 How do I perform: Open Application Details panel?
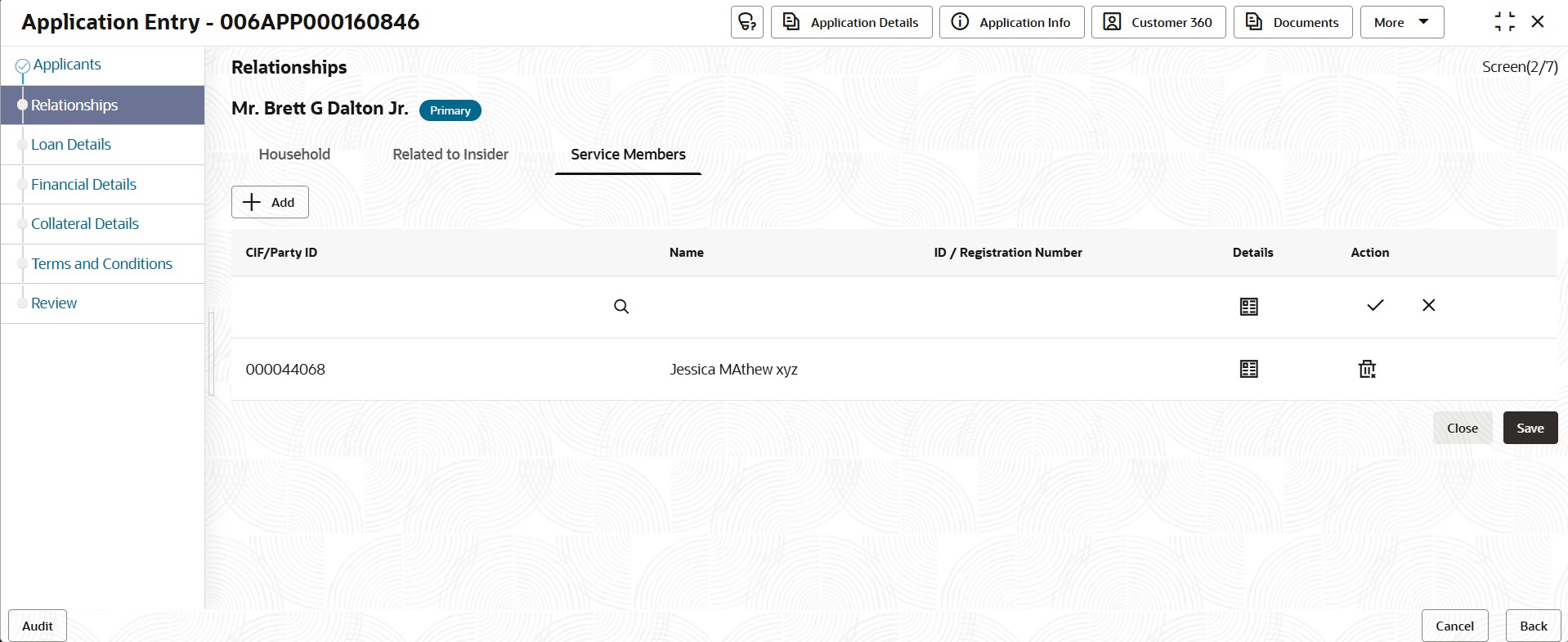click(850, 22)
